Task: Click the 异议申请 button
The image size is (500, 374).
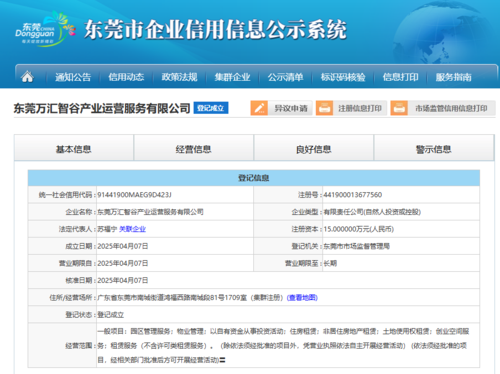Action: tap(281, 108)
